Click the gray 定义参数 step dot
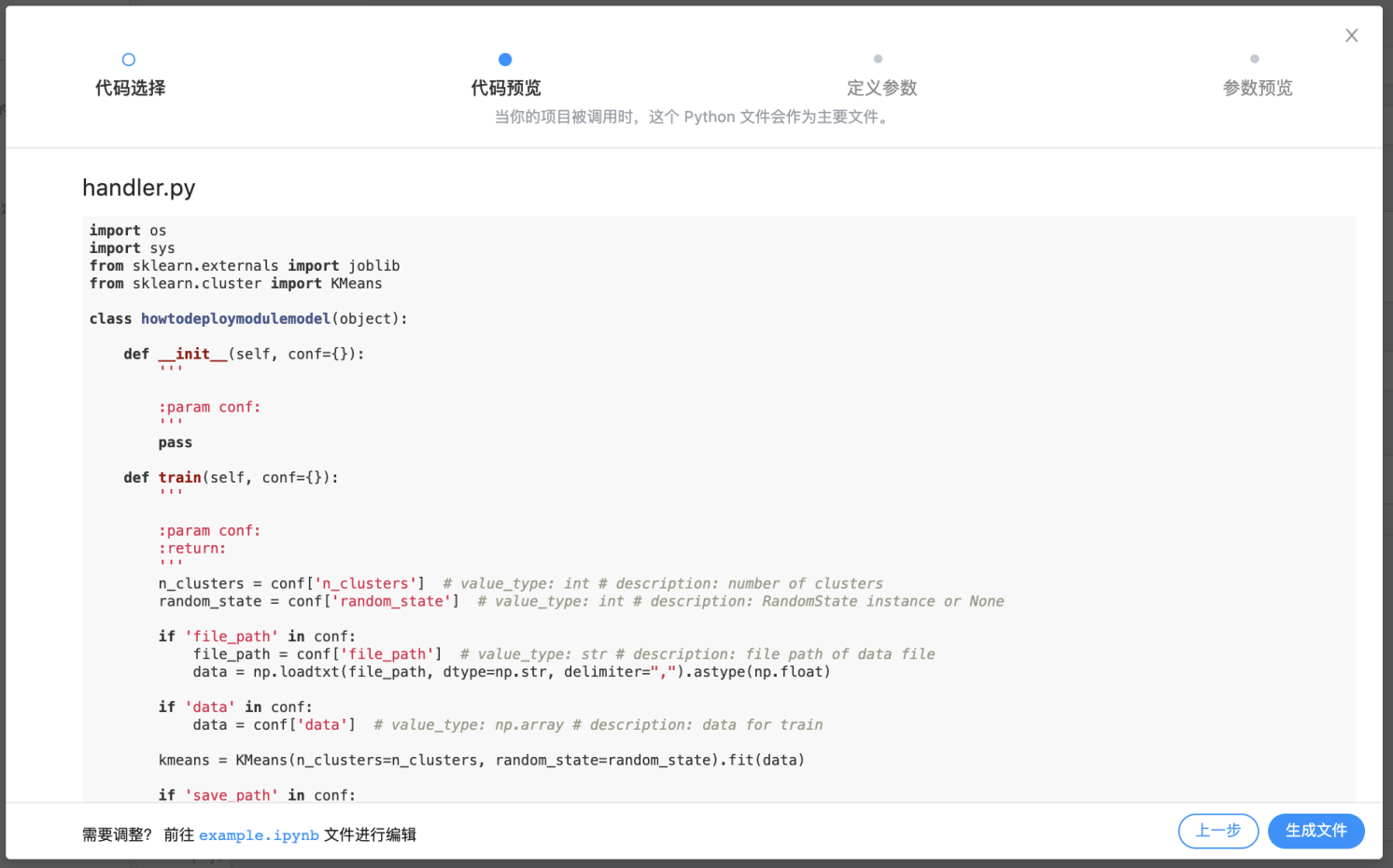This screenshot has height=868, width=1393. 878,59
